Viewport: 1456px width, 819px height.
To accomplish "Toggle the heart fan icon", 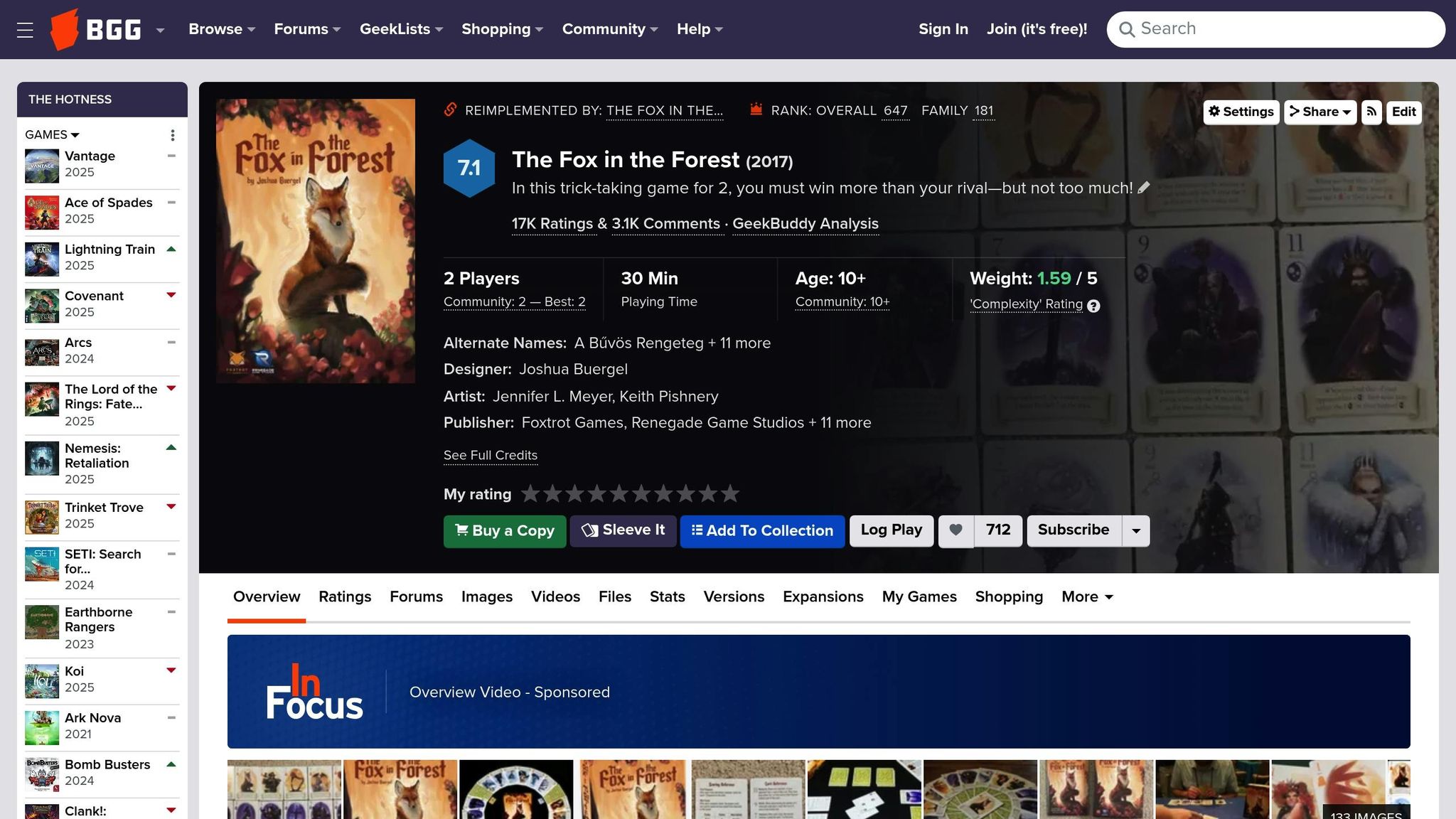I will [x=956, y=530].
